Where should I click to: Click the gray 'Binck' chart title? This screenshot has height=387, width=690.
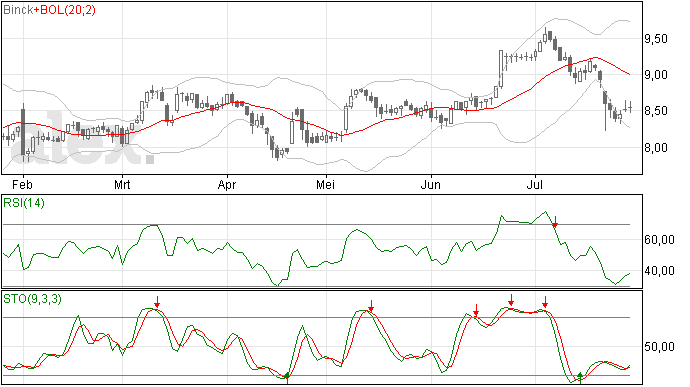18,10
